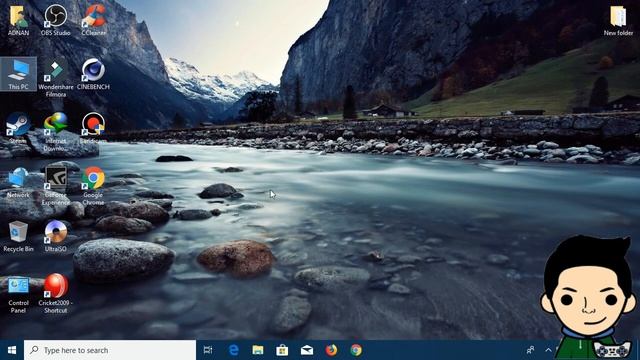640x360 pixels.
Task: Select the UltraISO desktop shortcut
Action: click(56, 236)
